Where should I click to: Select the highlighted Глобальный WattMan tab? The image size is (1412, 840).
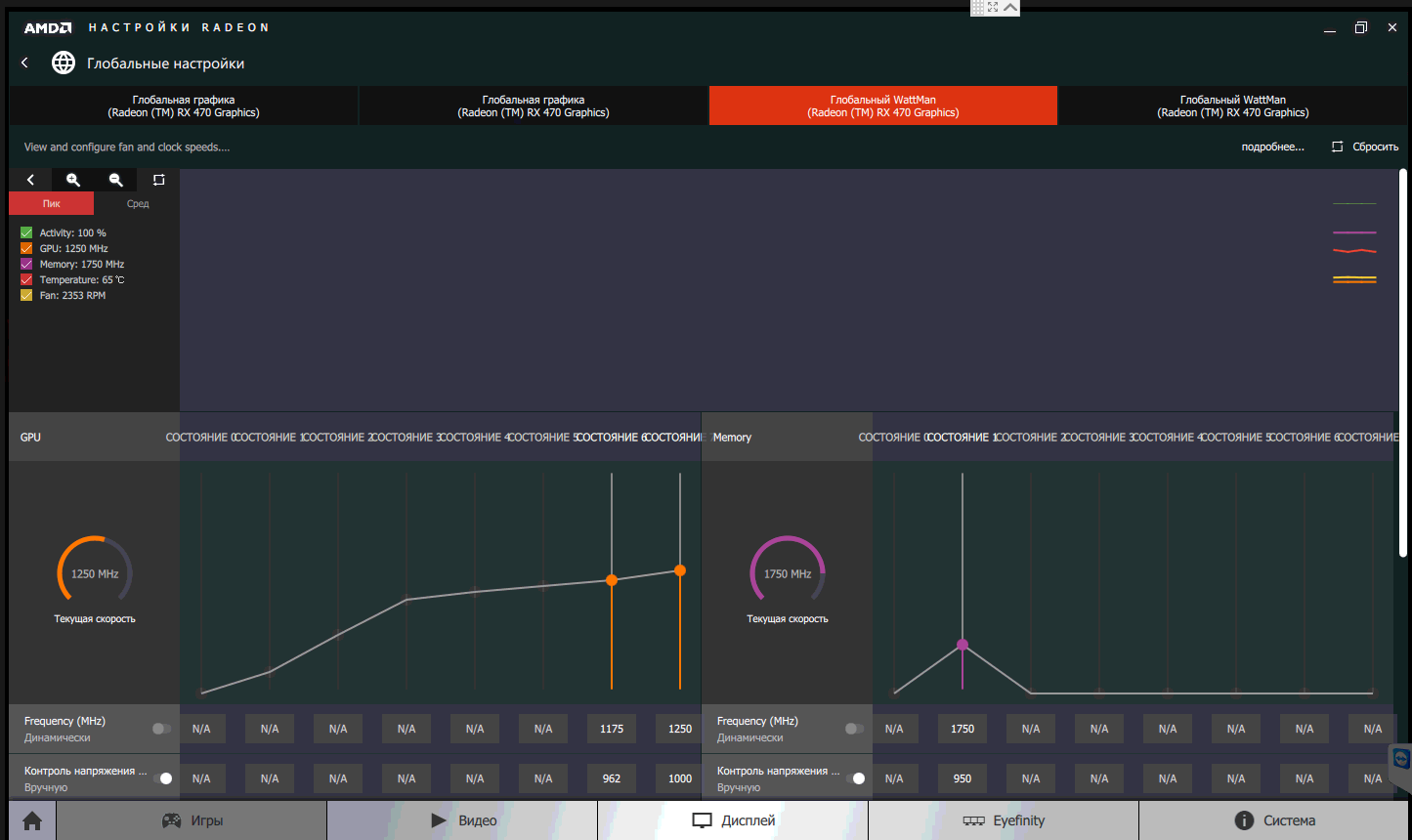pyautogui.click(x=882, y=105)
